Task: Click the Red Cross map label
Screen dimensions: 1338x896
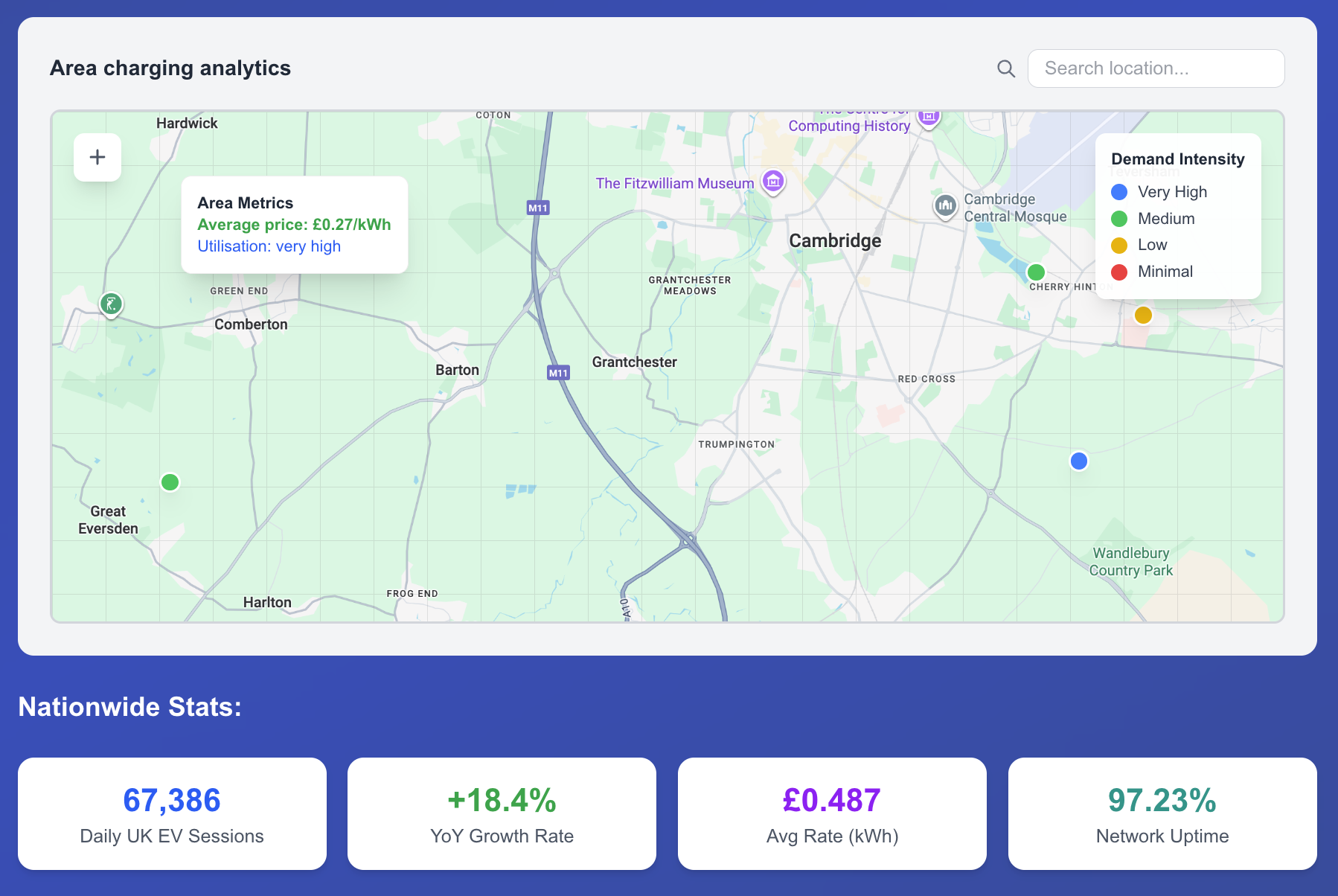Action: pyautogui.click(x=926, y=379)
